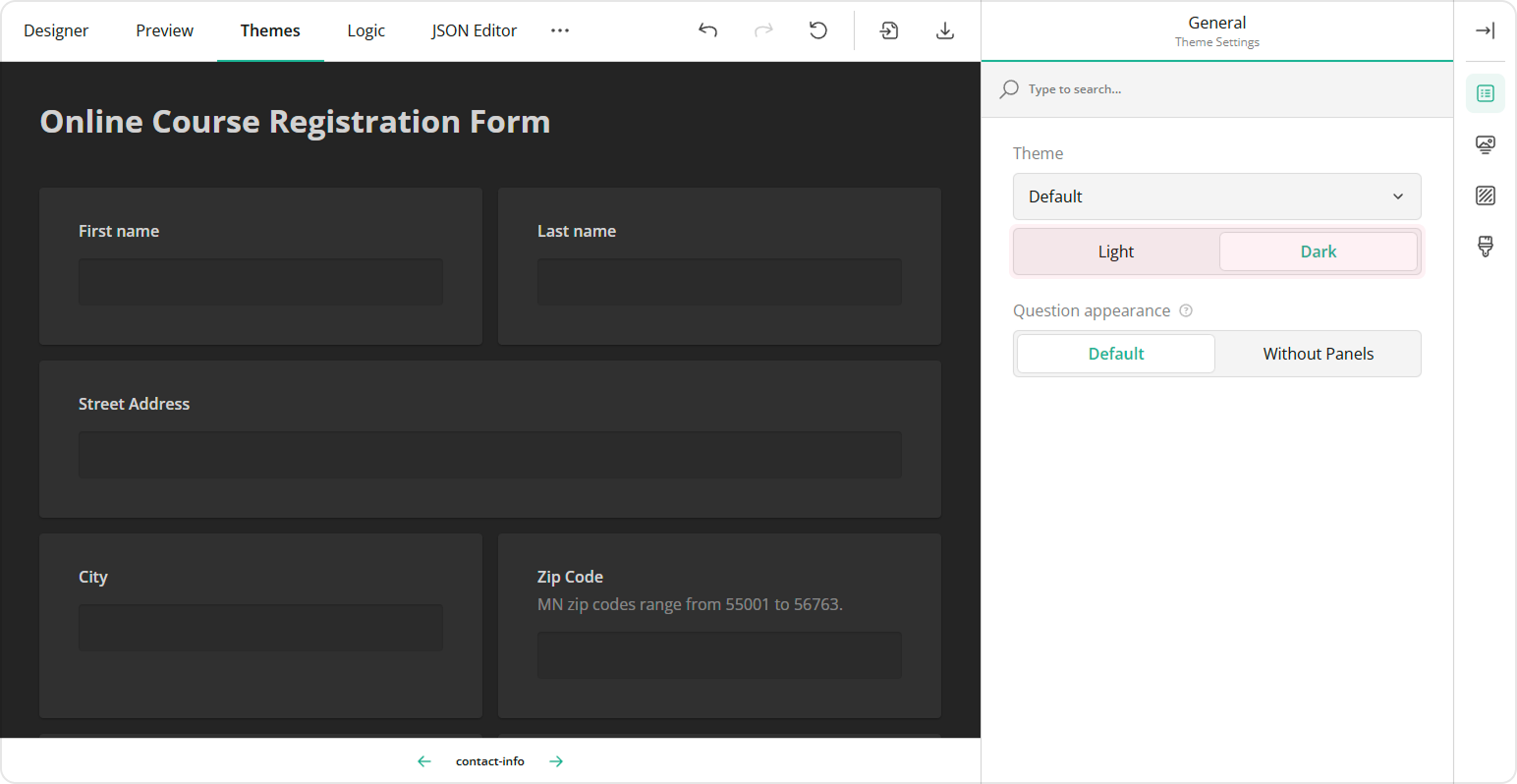This screenshot has width=1517, height=784.
Task: Click the import theme icon
Action: click(889, 30)
